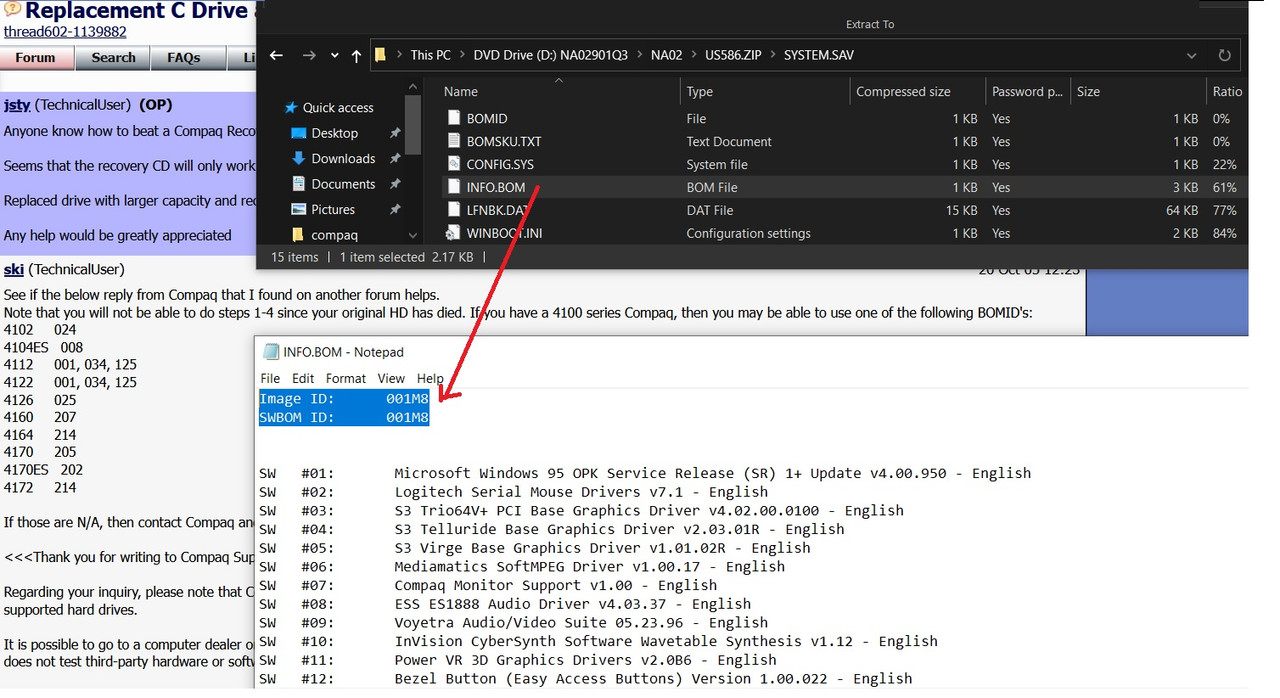The image size is (1280, 698).
Task: Click the SW #08 ESS ES1888 Audio Driver line
Action: [505, 604]
